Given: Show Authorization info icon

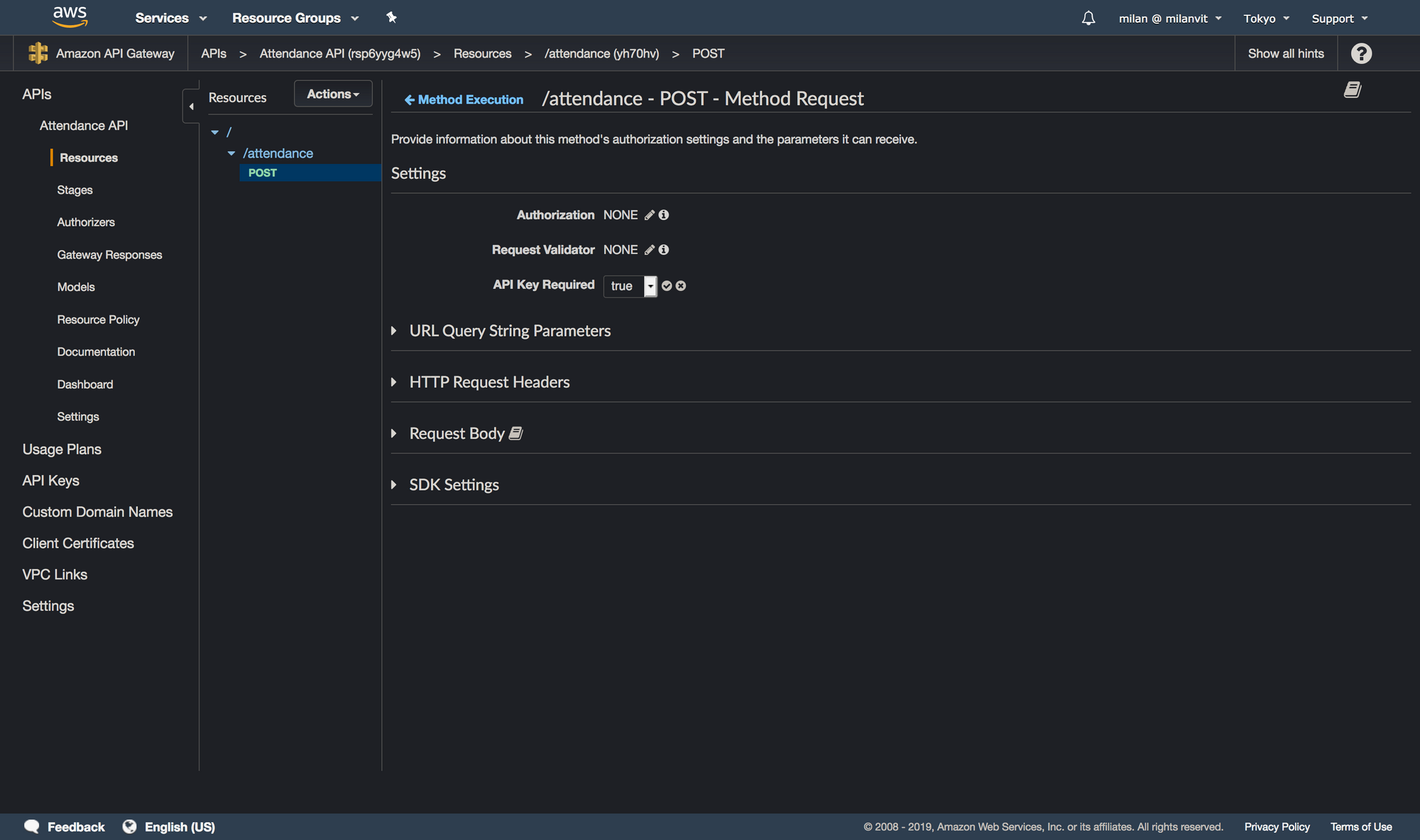Looking at the screenshot, I should [664, 215].
